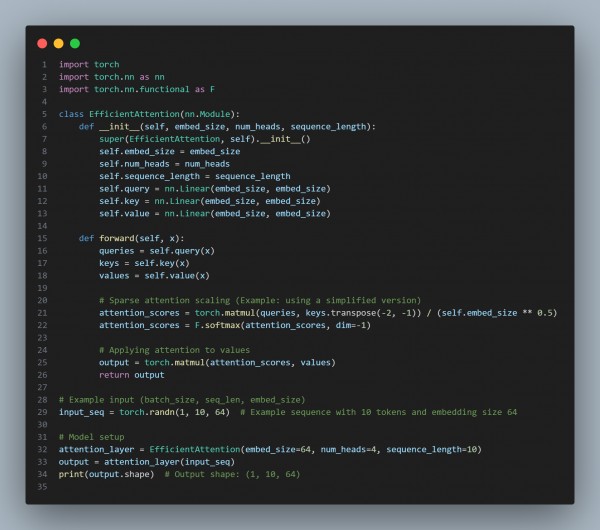The width and height of the screenshot is (600, 530).
Task: Click 'self.num_heads = num_heads' line
Action: point(165,164)
